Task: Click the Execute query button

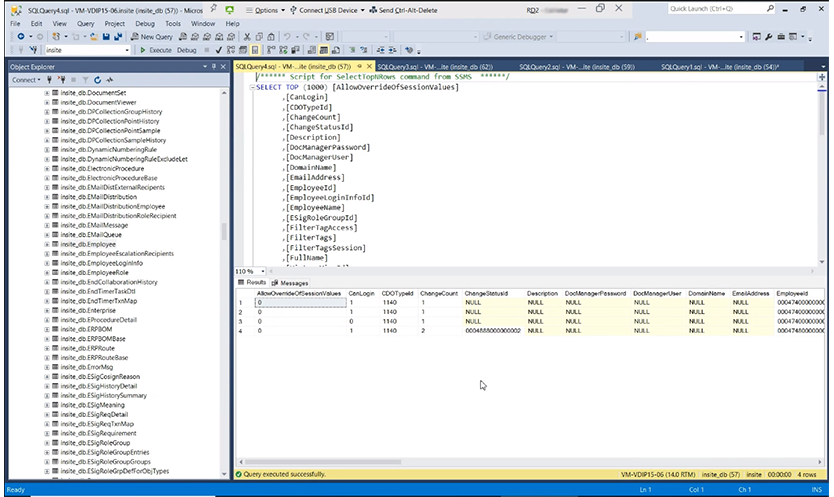Action: pos(157,49)
